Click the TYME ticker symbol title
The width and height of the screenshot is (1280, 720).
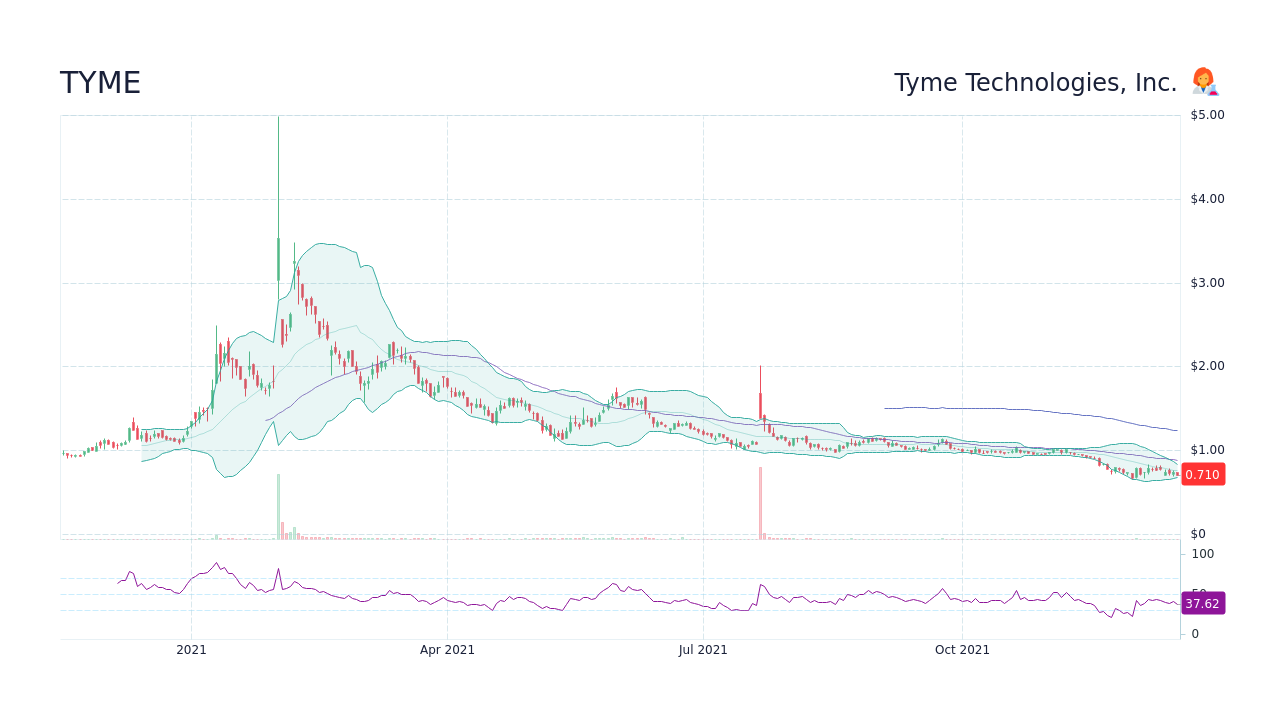pyautogui.click(x=100, y=83)
